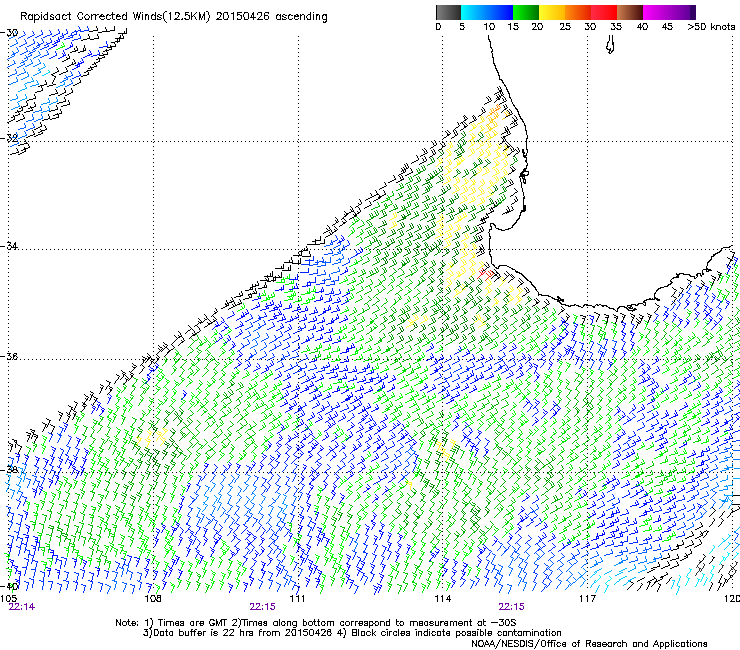Click the red wind barbs off the coast
Viewport: 740px width, 650px height.
pyautogui.click(x=486, y=272)
